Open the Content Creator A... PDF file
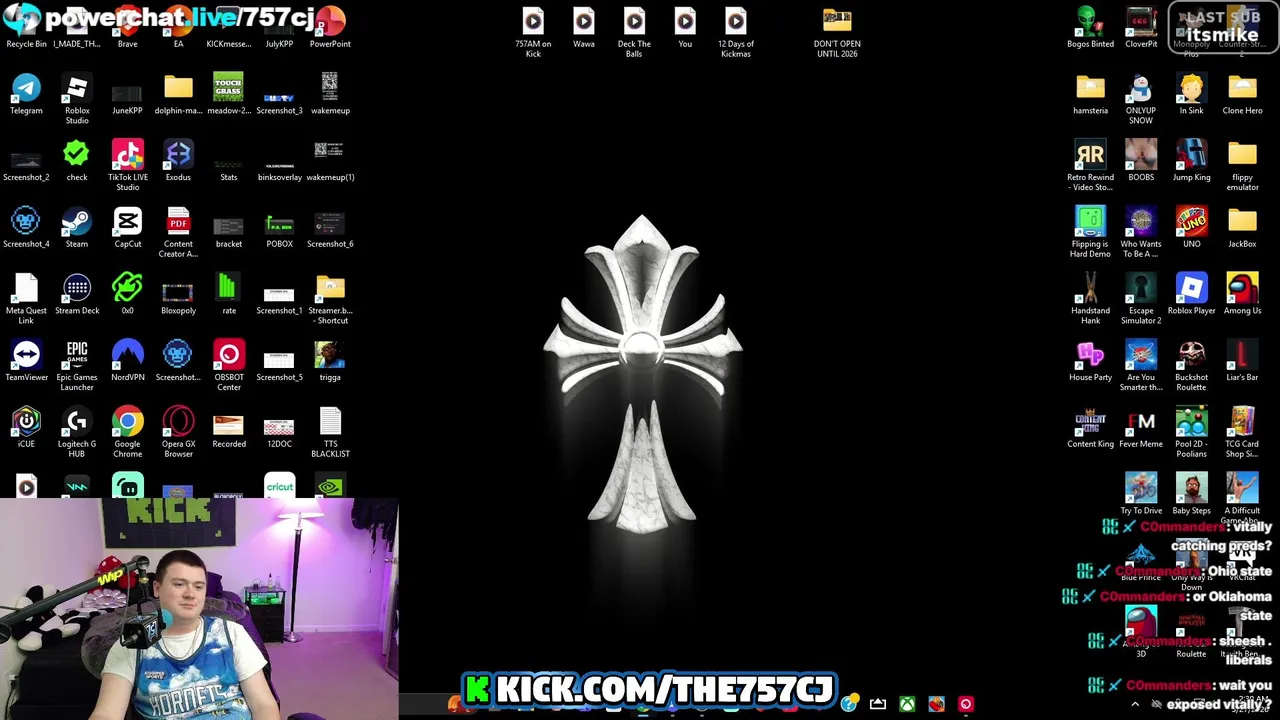 coord(178,232)
